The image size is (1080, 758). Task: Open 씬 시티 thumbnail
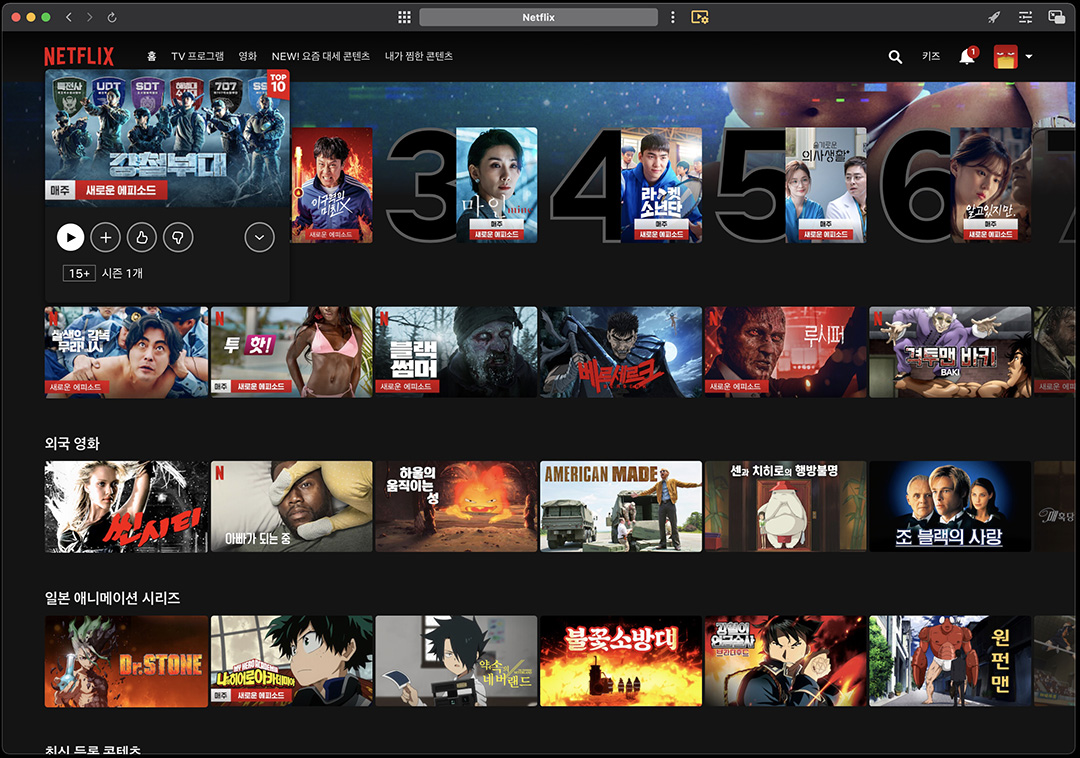(x=126, y=507)
